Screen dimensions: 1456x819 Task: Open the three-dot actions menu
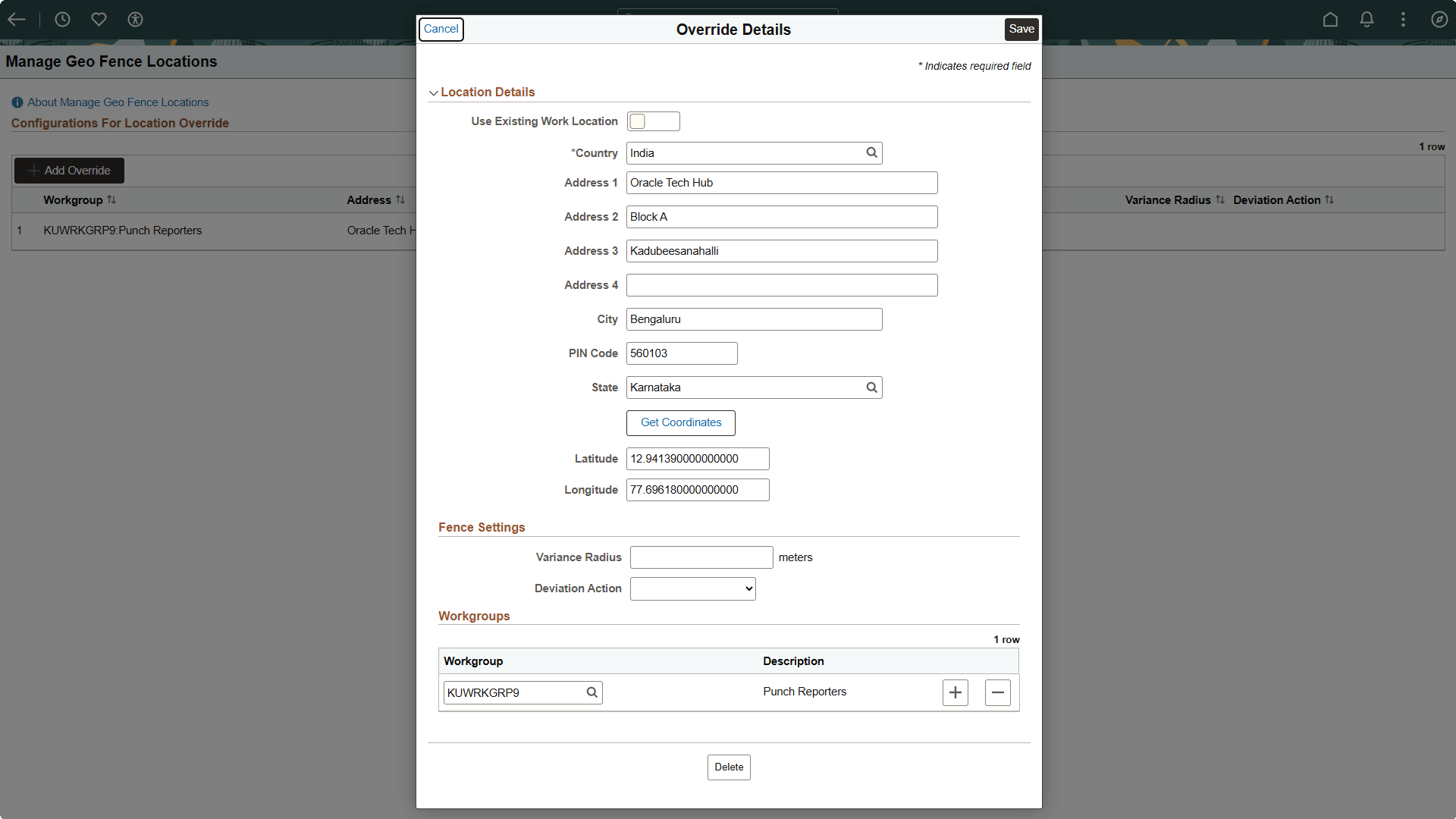[1403, 20]
